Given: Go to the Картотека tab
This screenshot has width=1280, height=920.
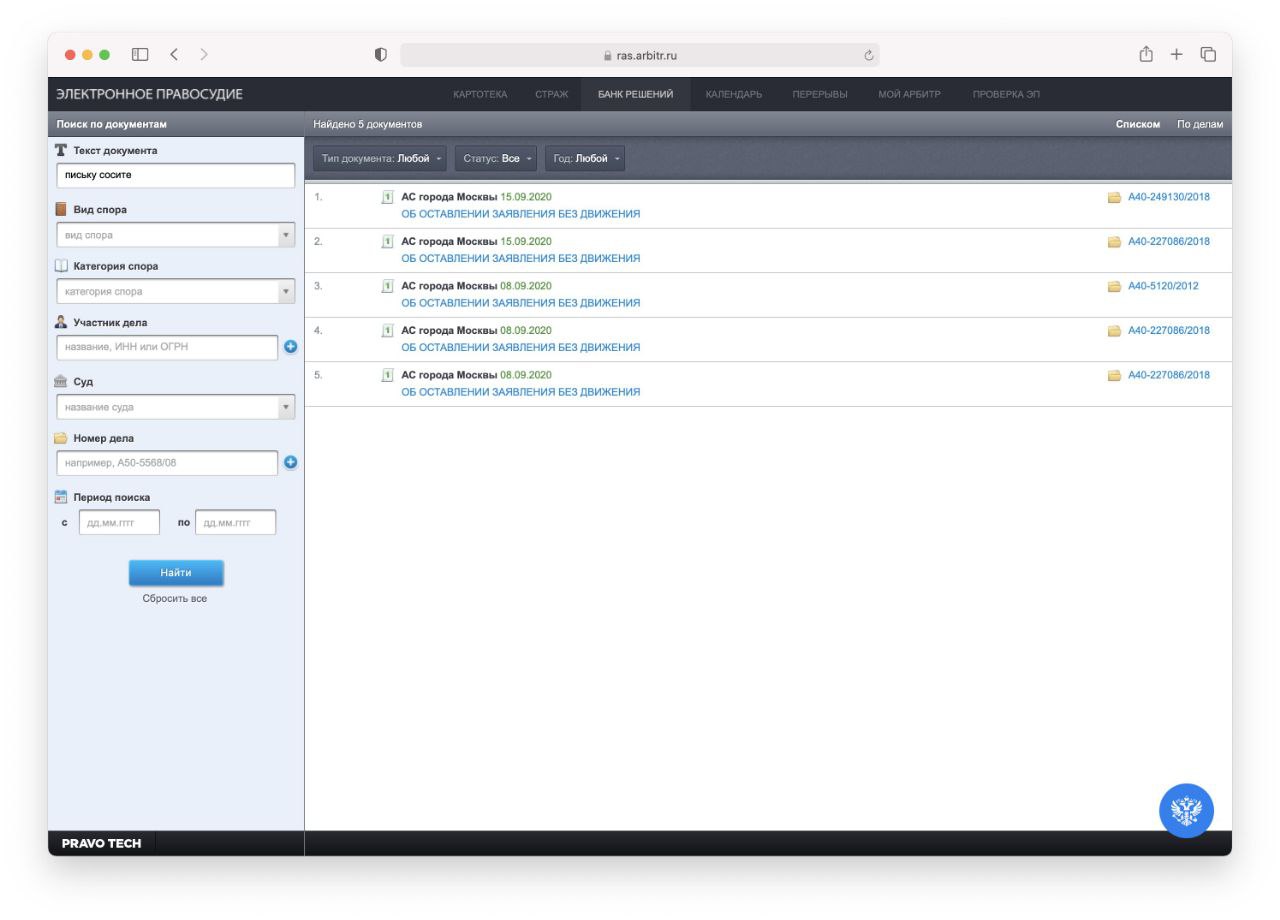Looking at the screenshot, I should pyautogui.click(x=480, y=94).
